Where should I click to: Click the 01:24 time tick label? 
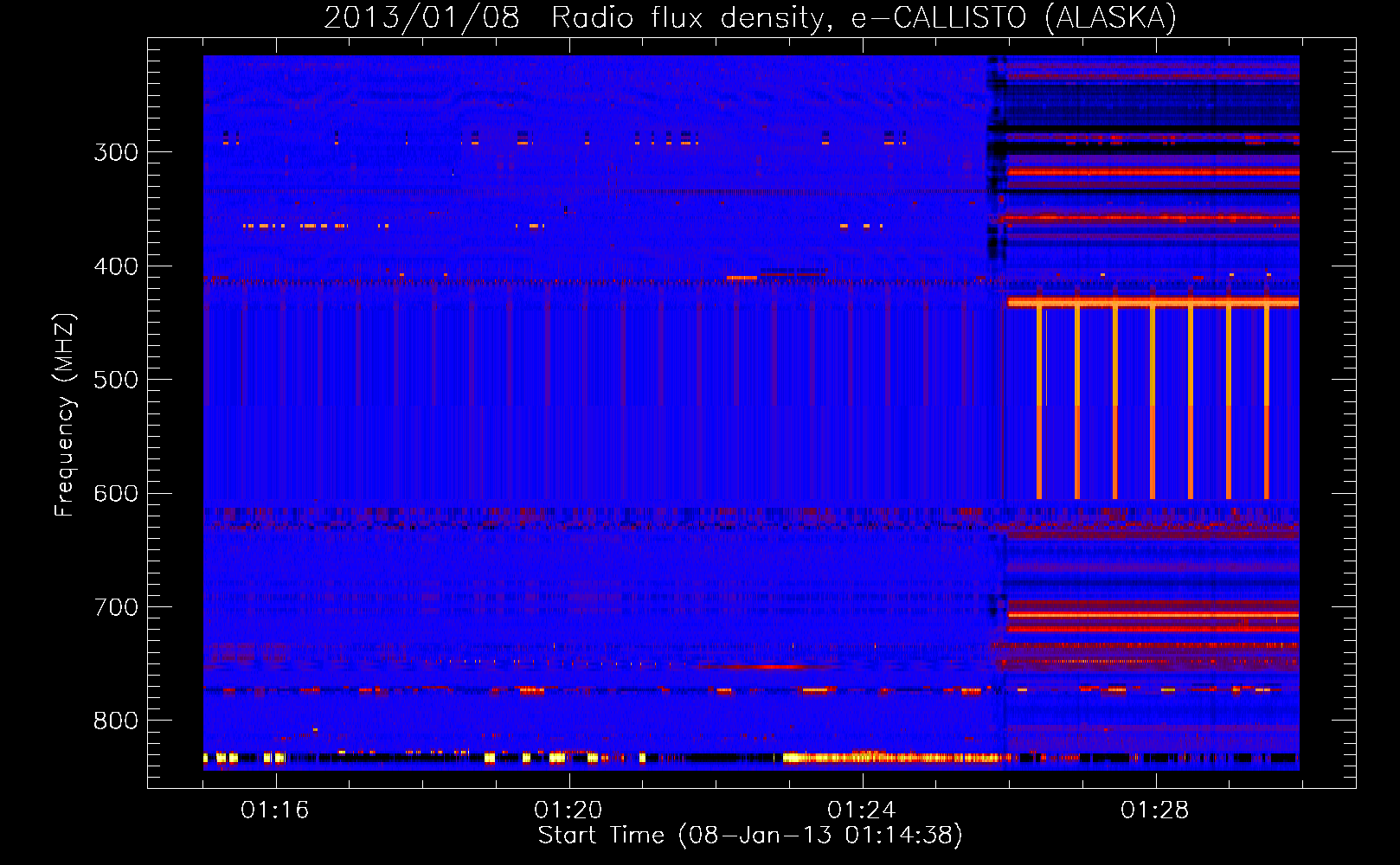862,811
